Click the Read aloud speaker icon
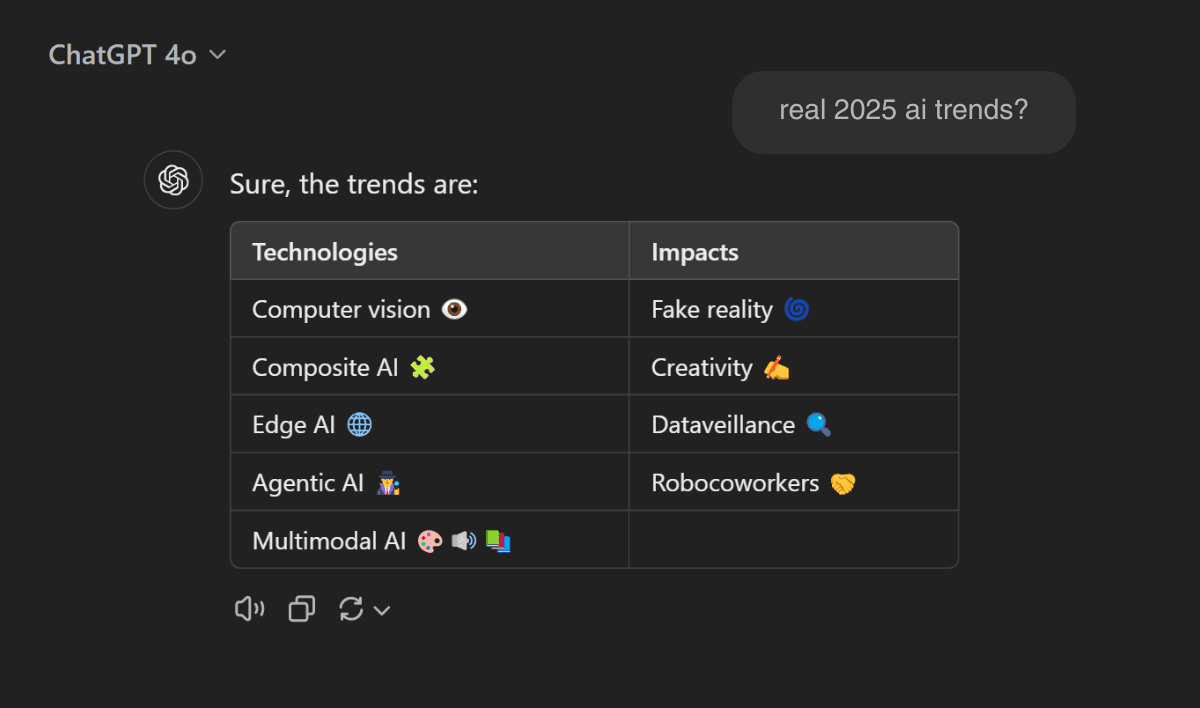 tap(249, 609)
